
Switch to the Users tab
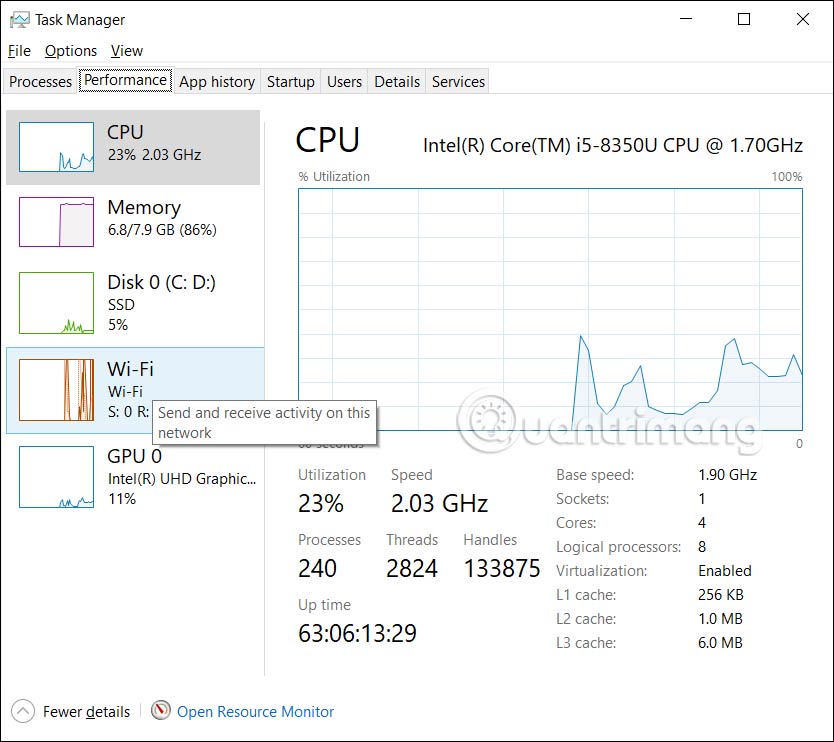(344, 82)
